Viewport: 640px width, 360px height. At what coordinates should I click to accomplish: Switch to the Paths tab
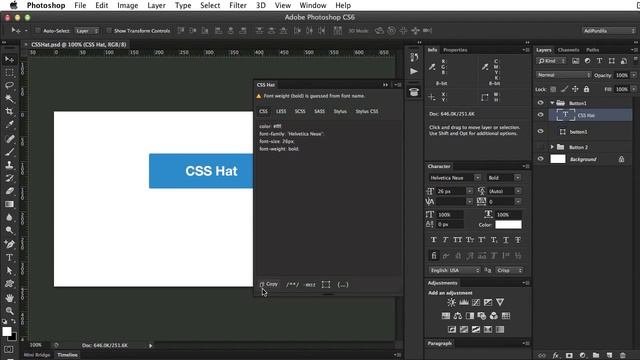coord(592,50)
